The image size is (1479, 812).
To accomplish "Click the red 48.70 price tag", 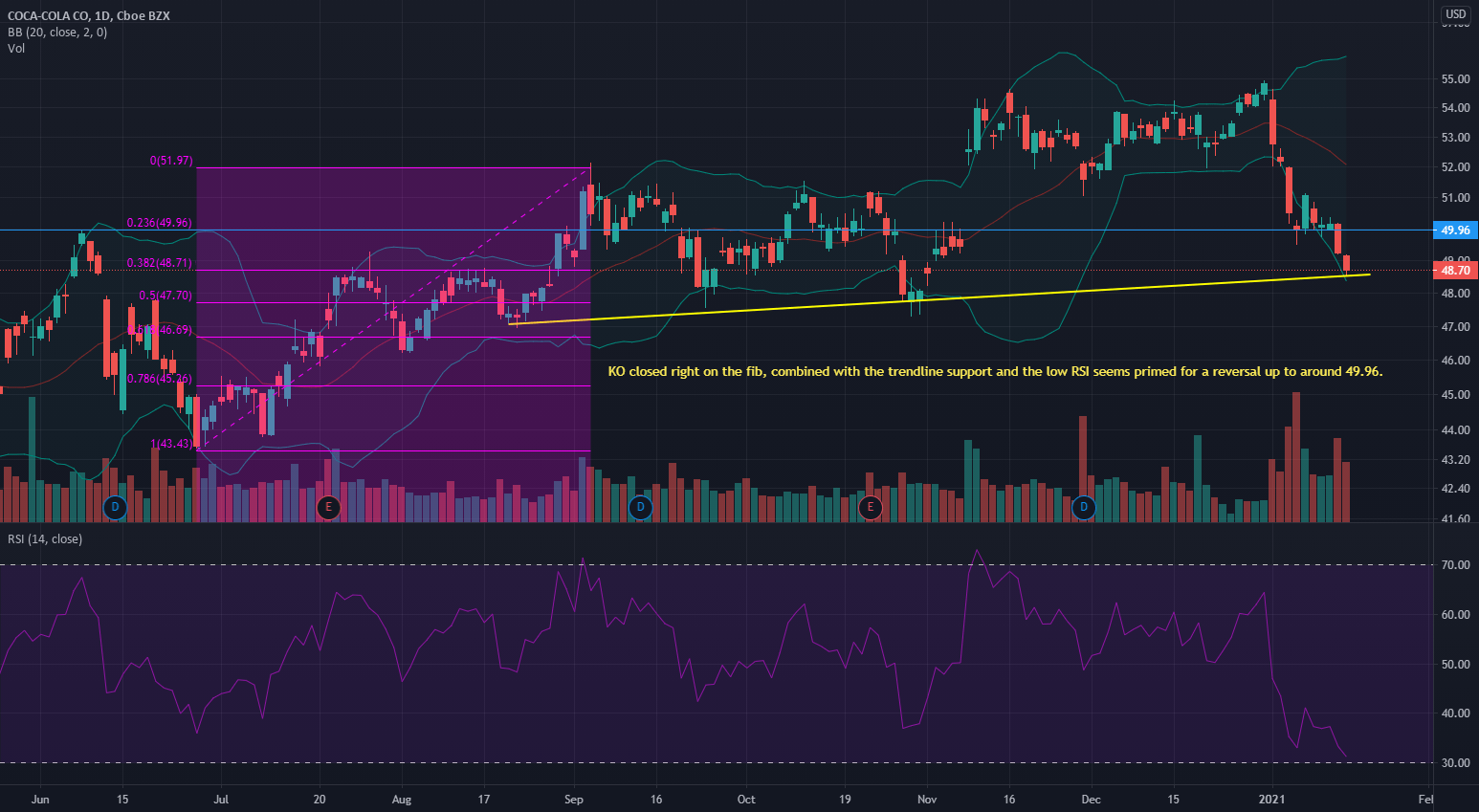I will coord(1455,271).
